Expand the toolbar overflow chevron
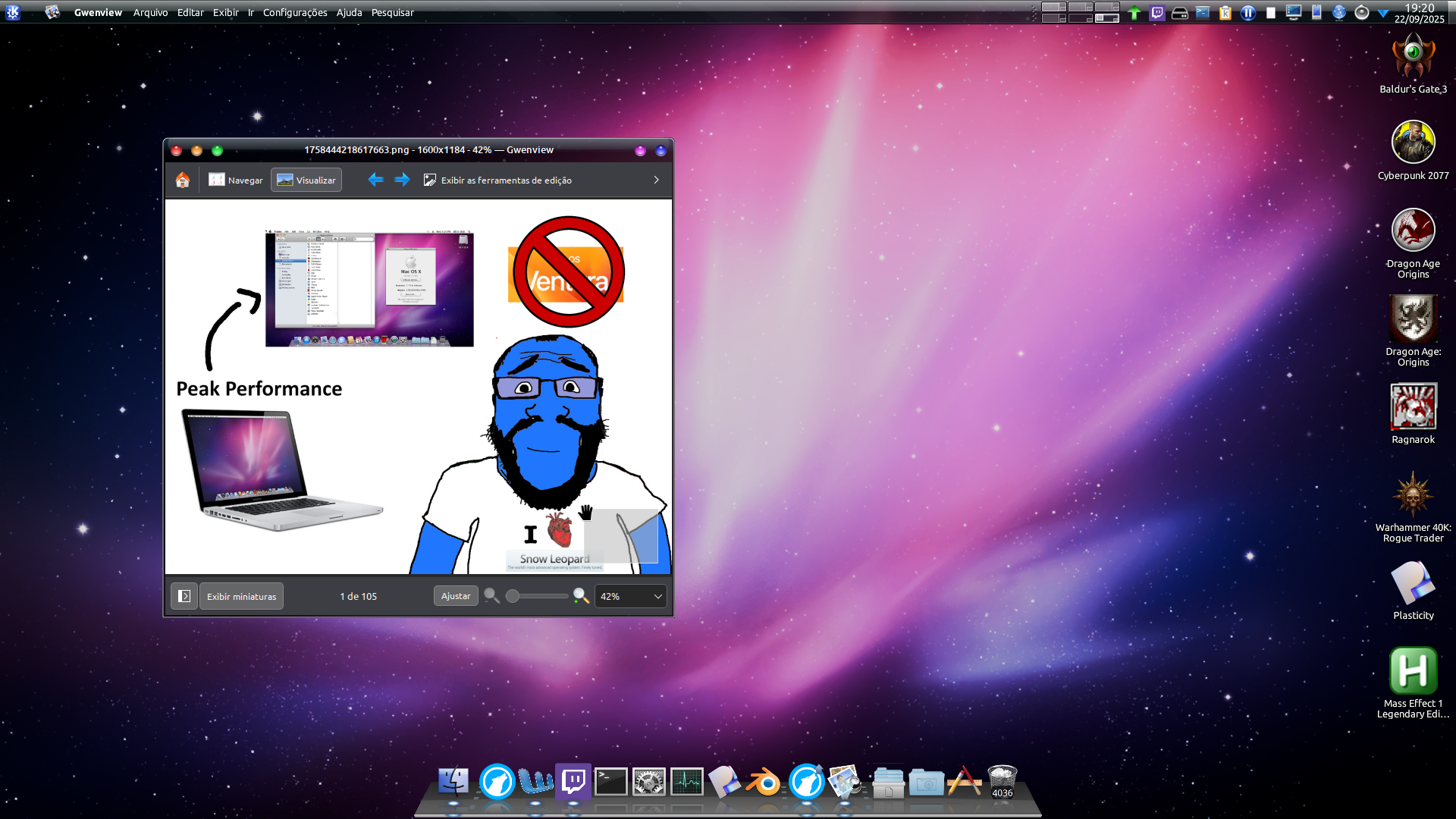 [x=656, y=180]
